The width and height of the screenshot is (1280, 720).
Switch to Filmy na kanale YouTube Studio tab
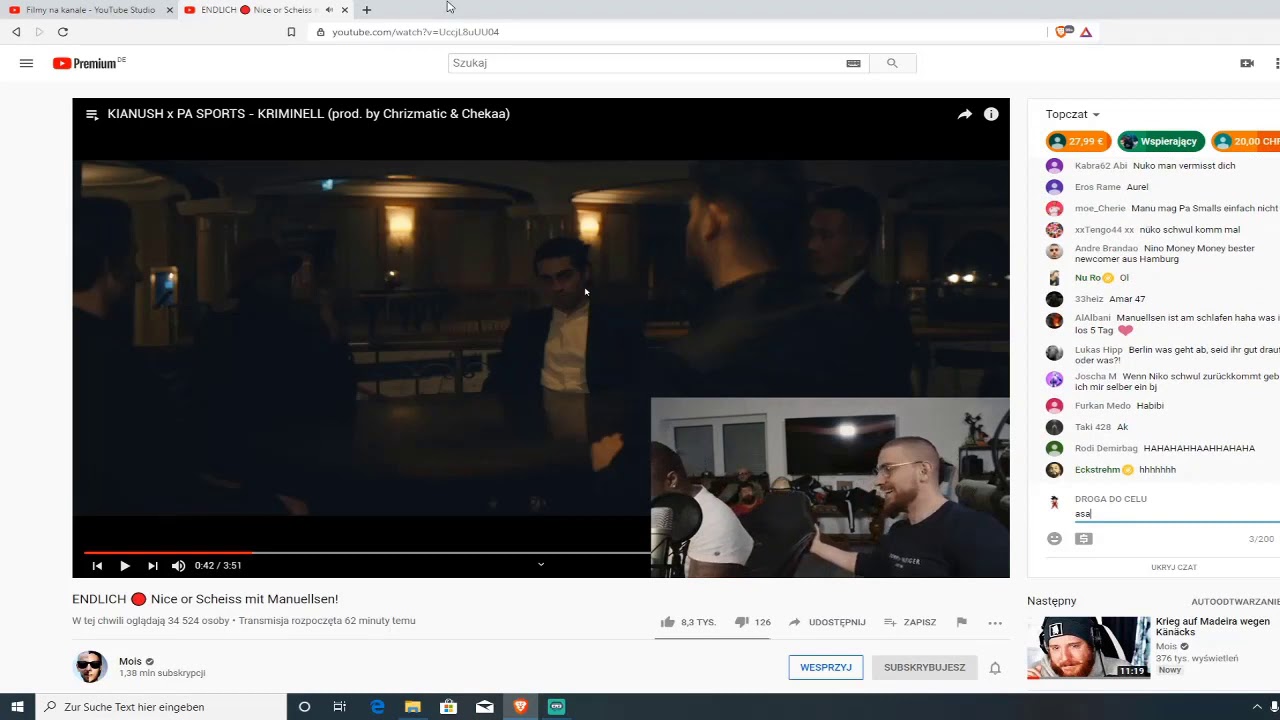89,10
